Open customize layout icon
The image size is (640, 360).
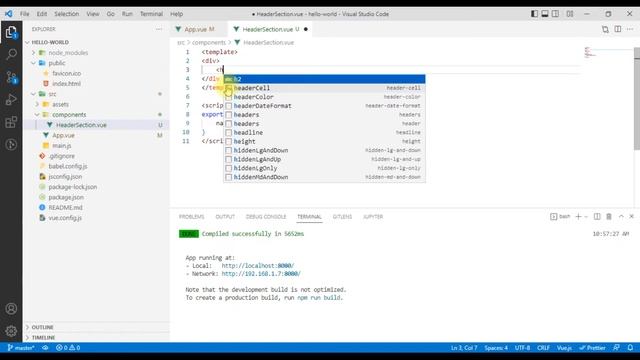570,14
